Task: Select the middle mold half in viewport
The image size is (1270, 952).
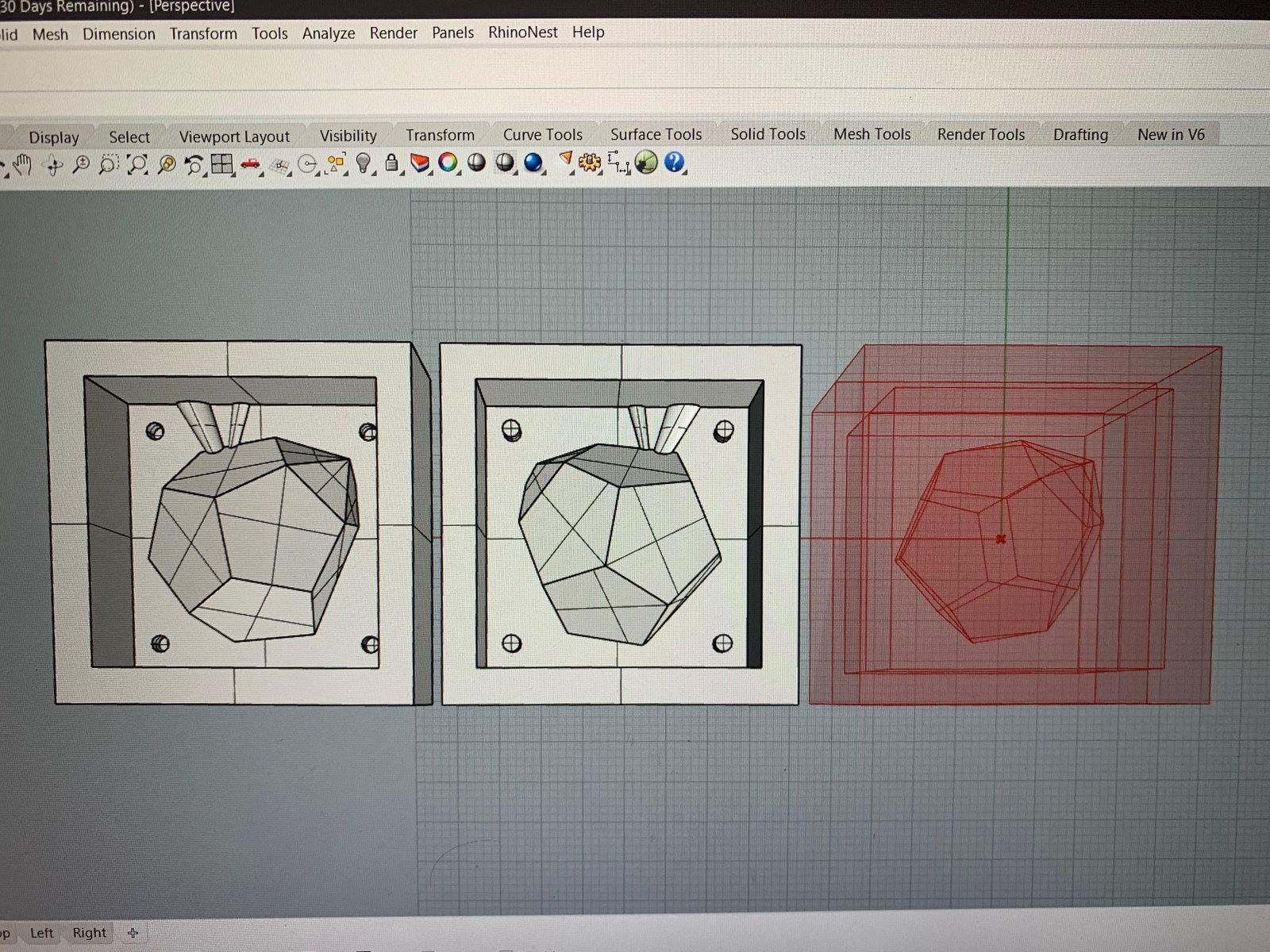Action: pos(620,524)
